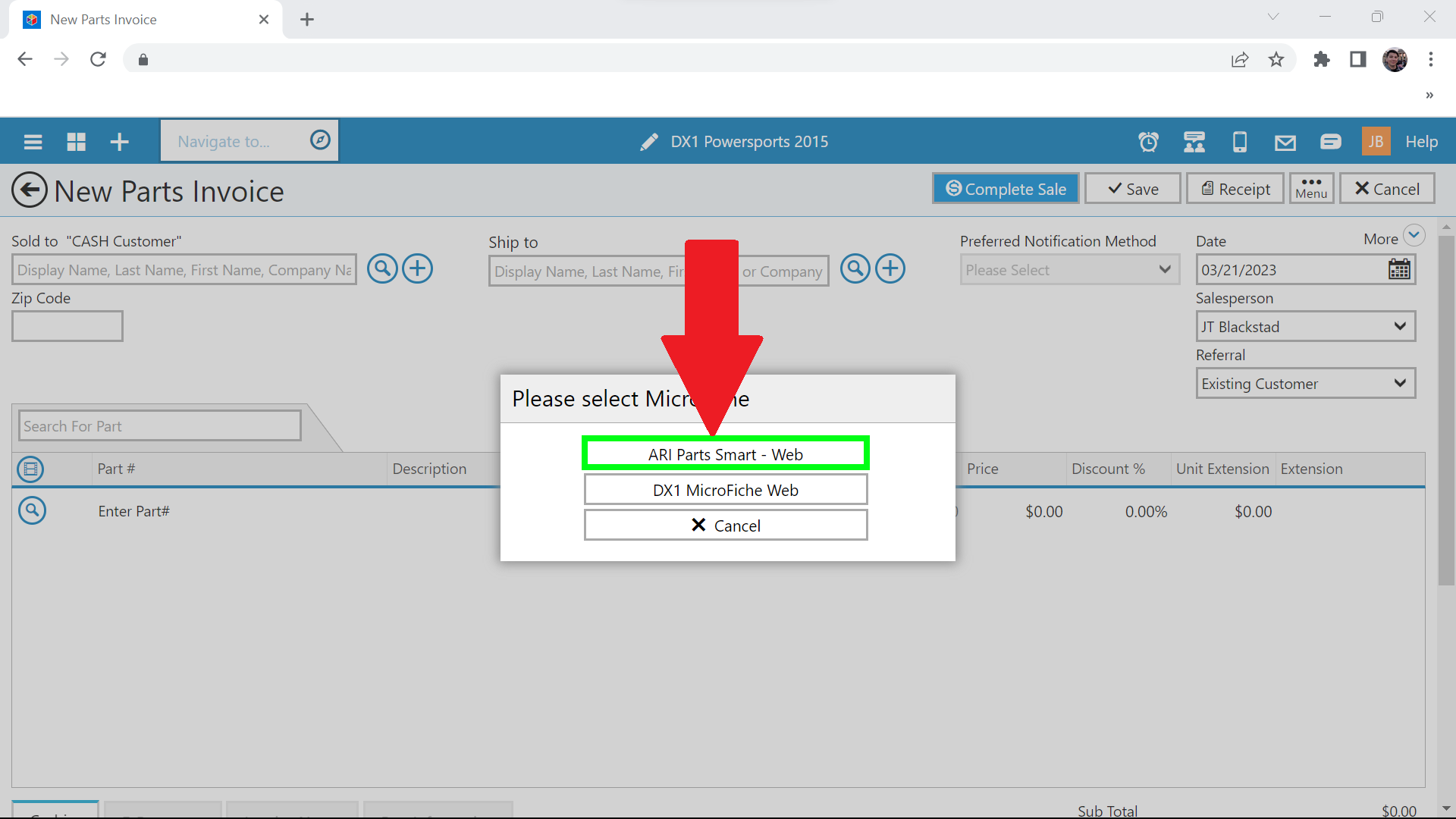Expand the More options chevron
The width and height of the screenshot is (1456, 819).
click(1414, 236)
